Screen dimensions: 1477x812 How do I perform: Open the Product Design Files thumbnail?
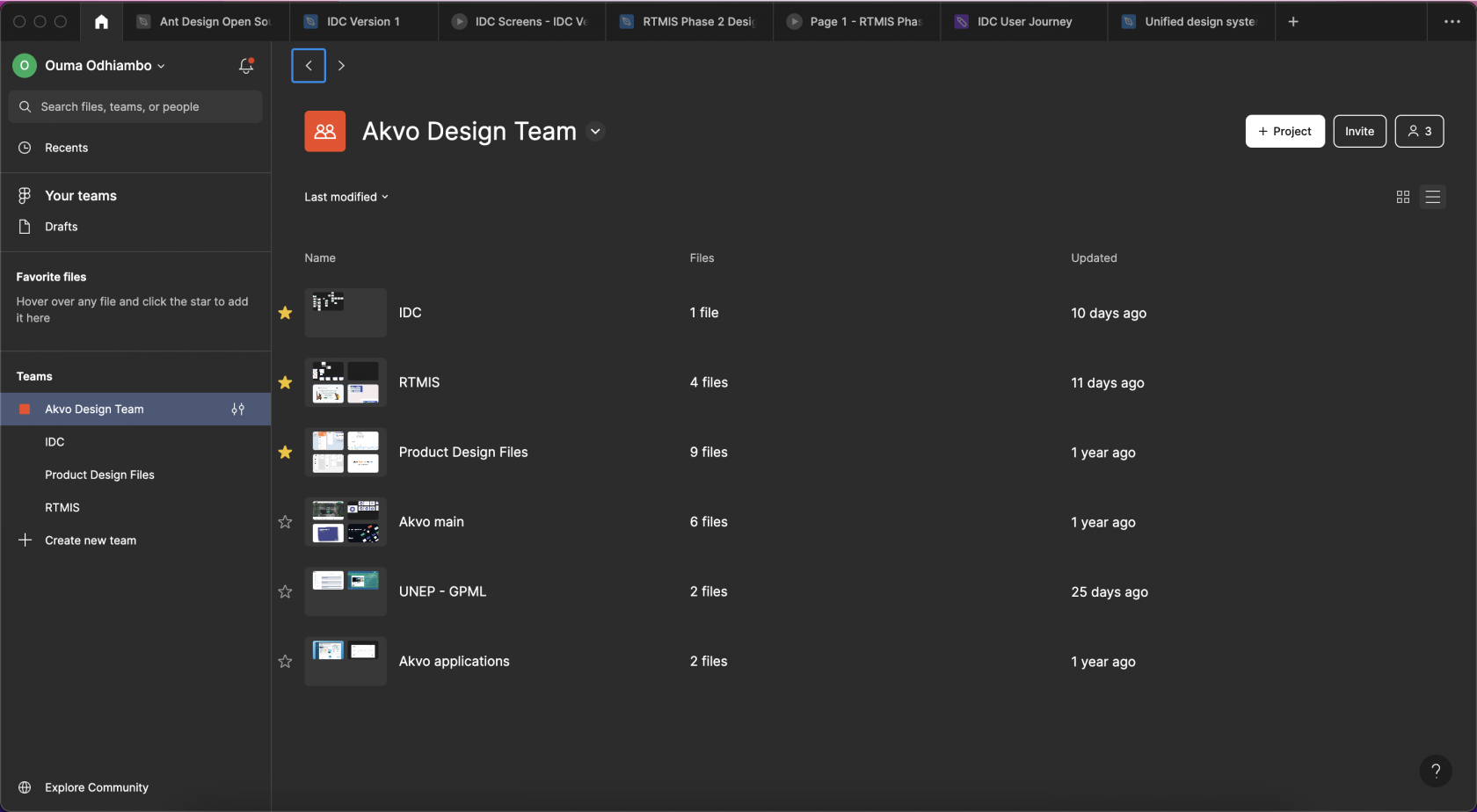[x=346, y=452]
